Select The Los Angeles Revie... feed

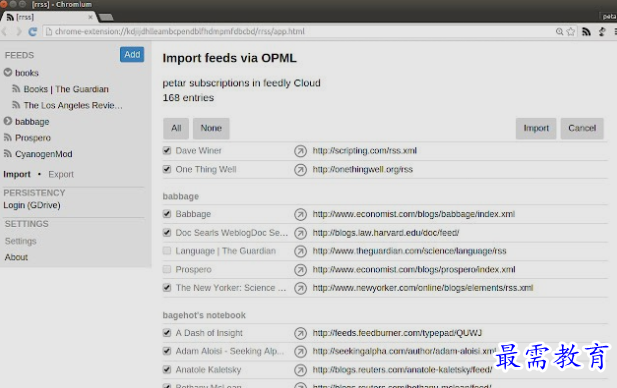coord(73,105)
